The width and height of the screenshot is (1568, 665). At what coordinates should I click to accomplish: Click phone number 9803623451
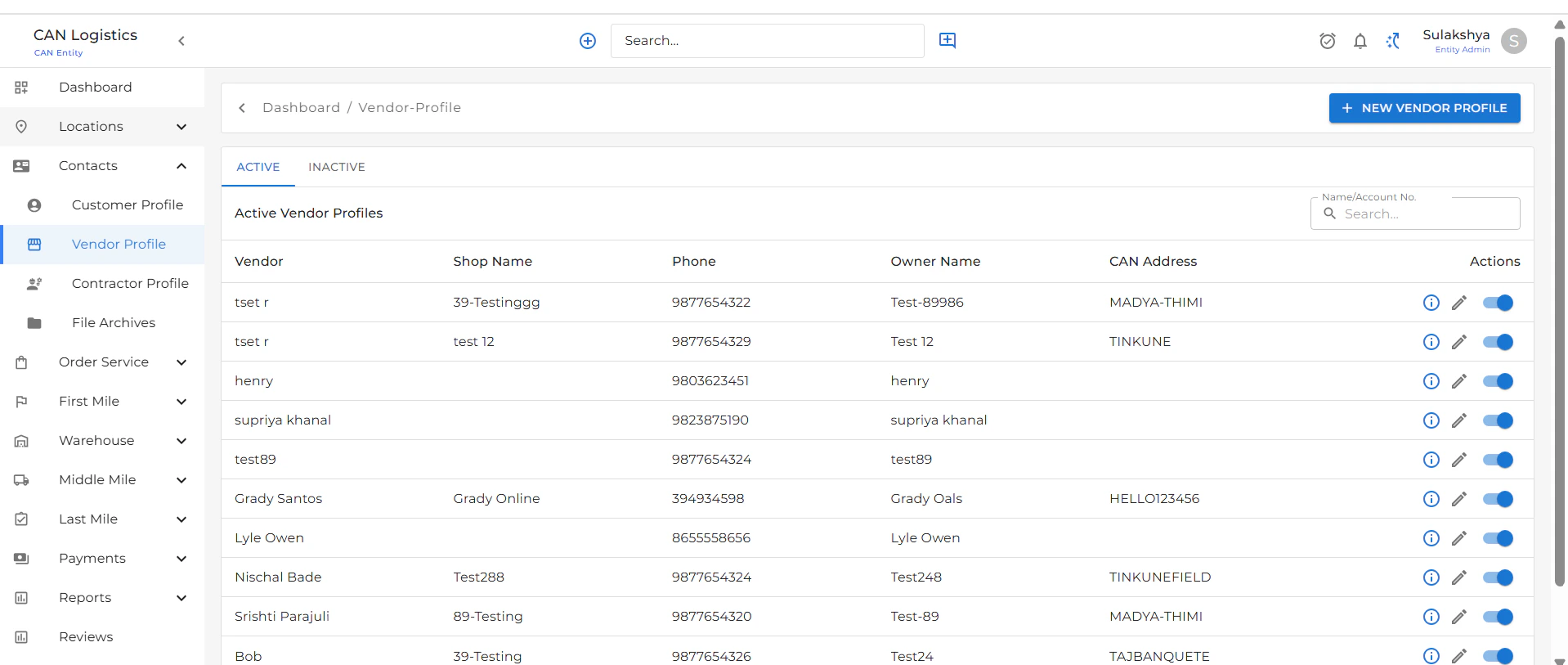(x=710, y=381)
